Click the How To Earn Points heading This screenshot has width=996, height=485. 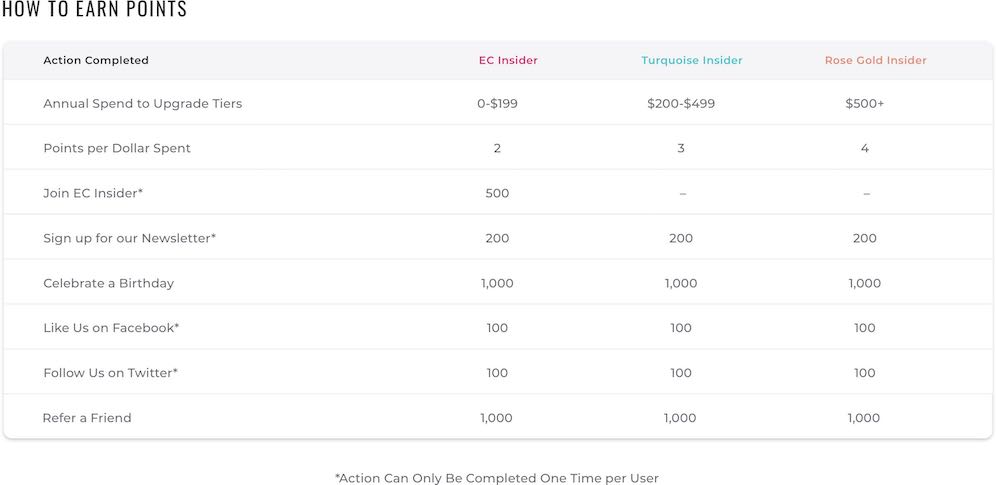(x=95, y=9)
